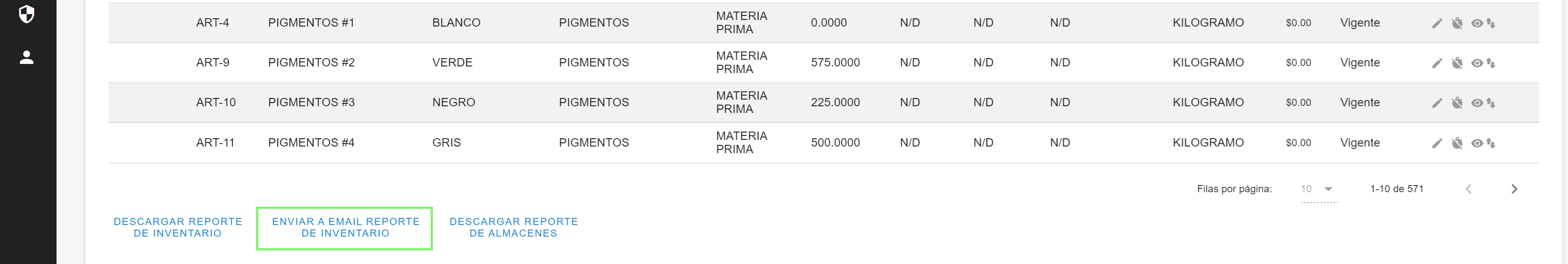Screen dimensions: 1568x264
Task: Click the up-down arrows icon for ART-11
Action: click(x=1491, y=143)
